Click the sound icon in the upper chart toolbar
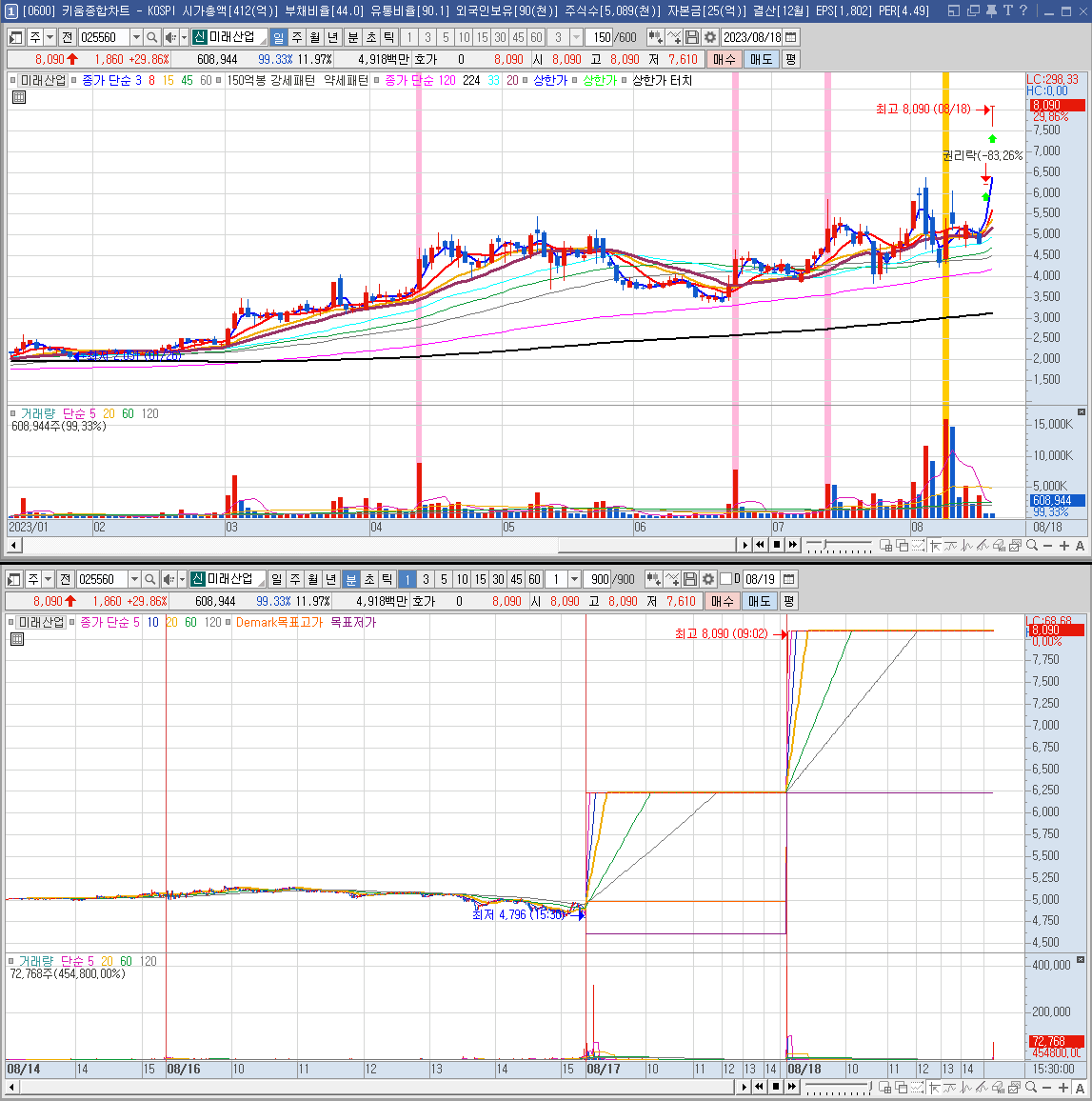1092x1101 pixels. [x=169, y=37]
